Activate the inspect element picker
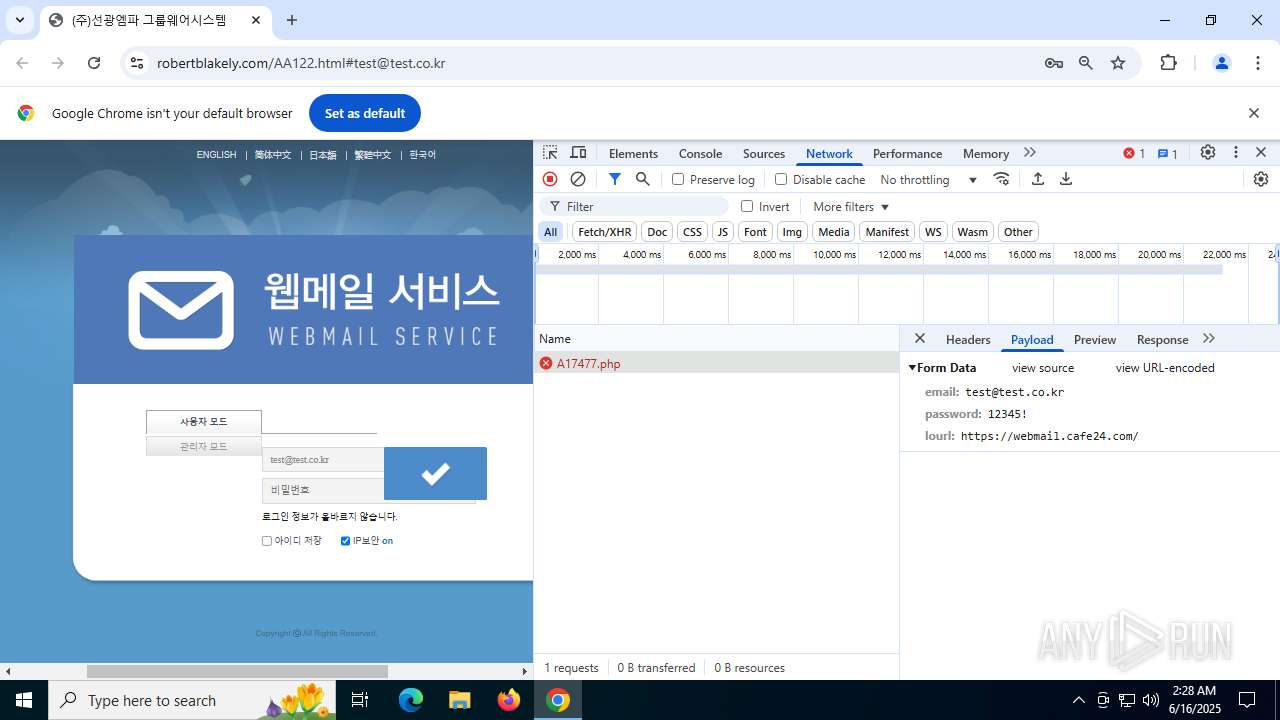Screen dimensions: 1280x720 coord(550,153)
